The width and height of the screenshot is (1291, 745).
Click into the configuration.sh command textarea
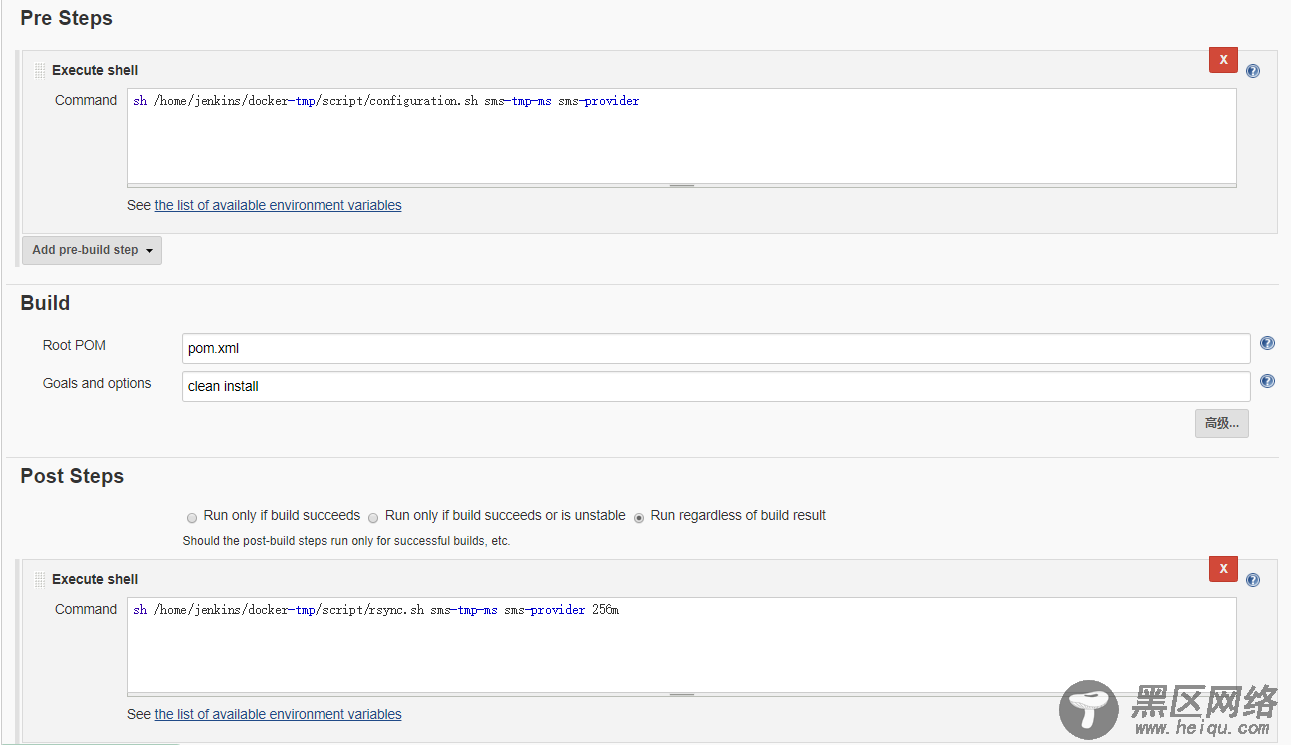coord(682,135)
